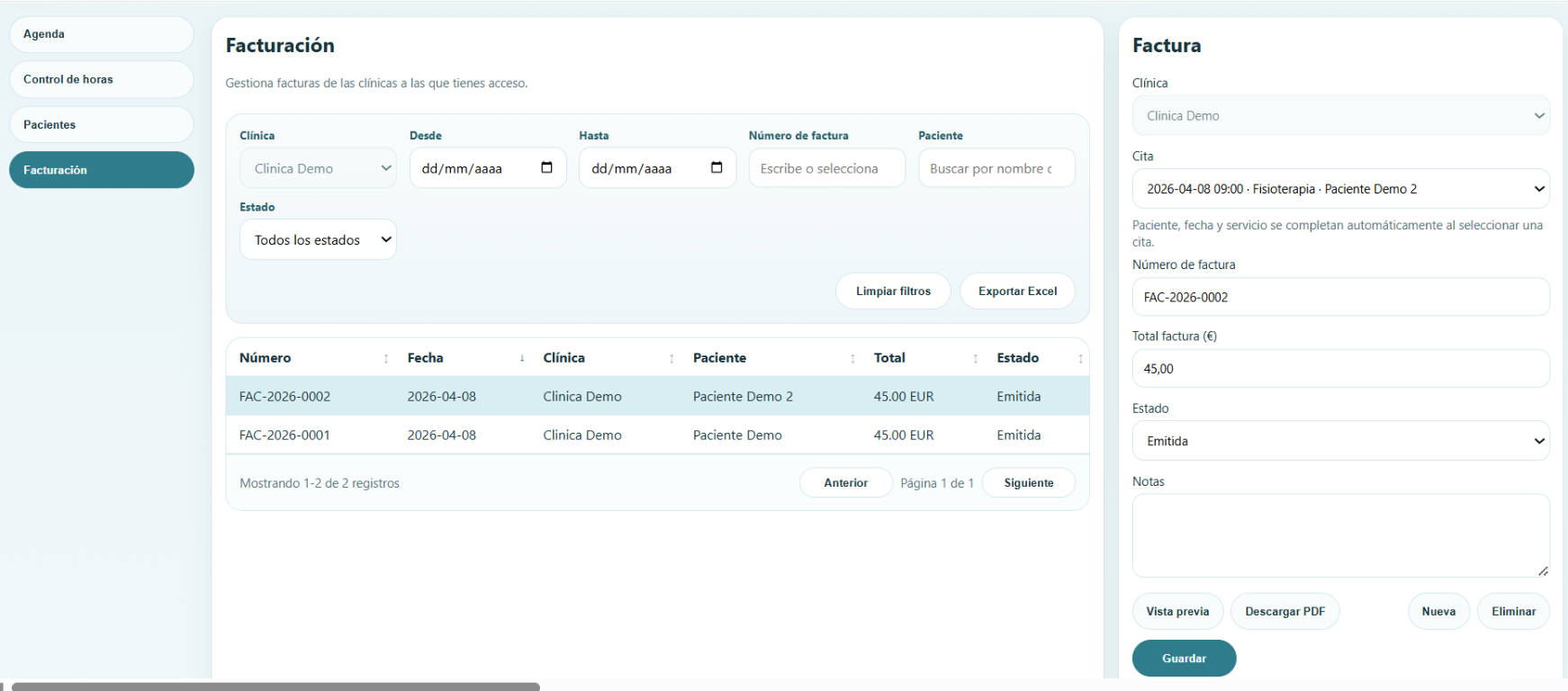
Task: Open Control de horas section
Action: (x=102, y=79)
